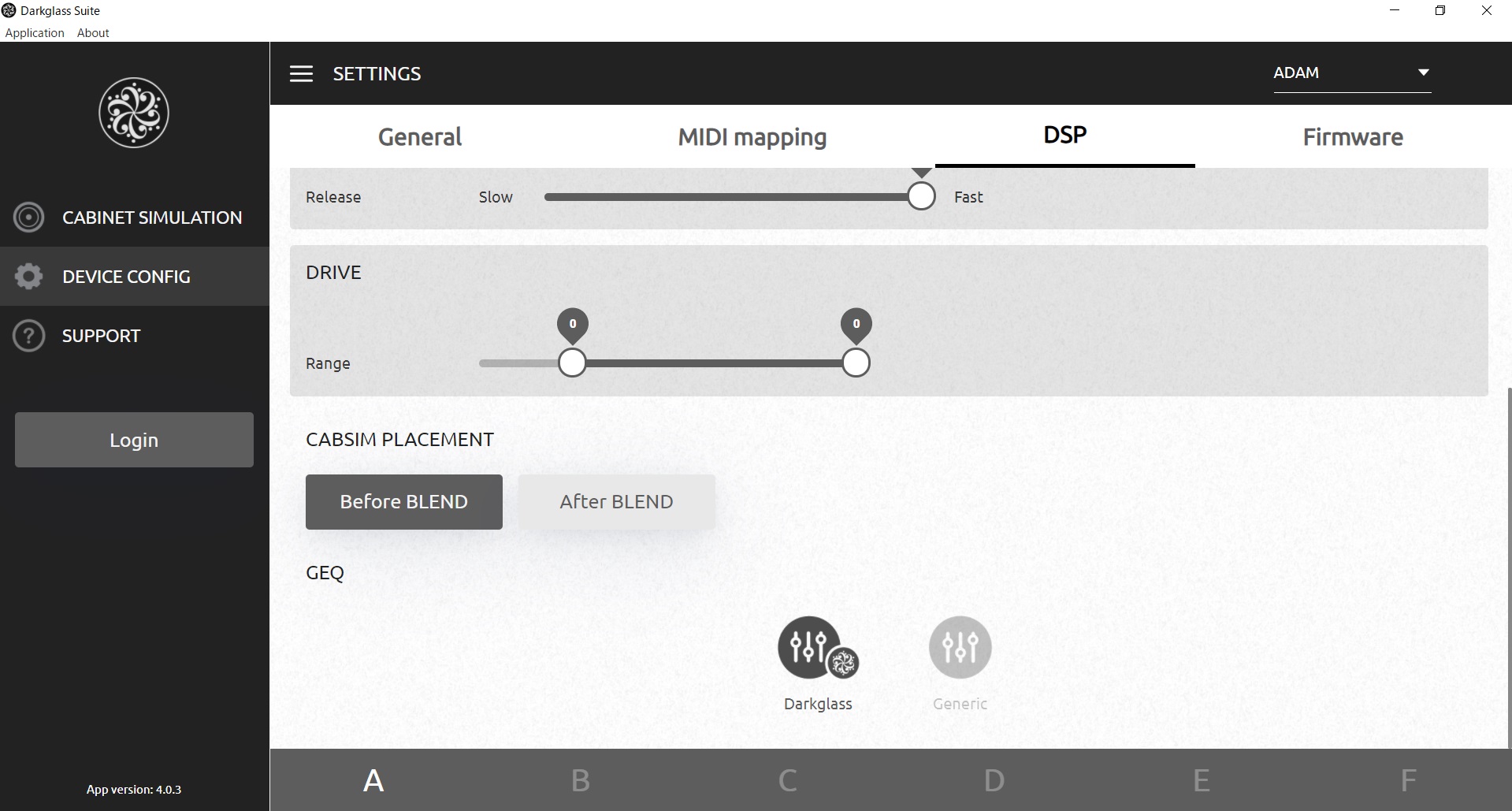Click the 'SETTINGS' title text
Image resolution: width=1512 pixels, height=811 pixels.
pos(377,74)
